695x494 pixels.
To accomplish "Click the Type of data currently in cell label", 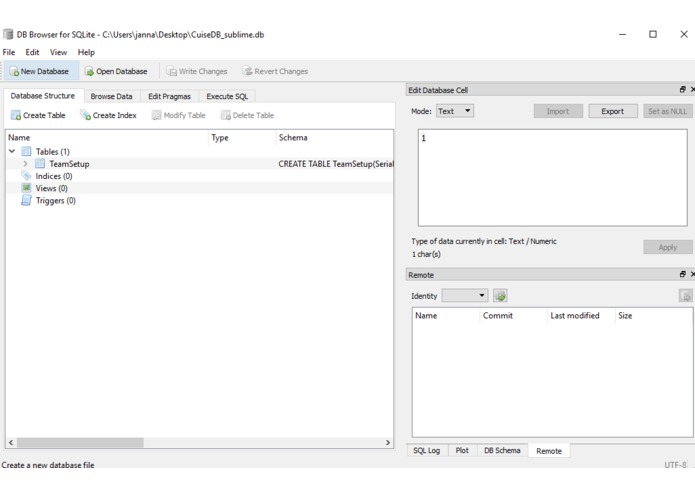I will [484, 241].
